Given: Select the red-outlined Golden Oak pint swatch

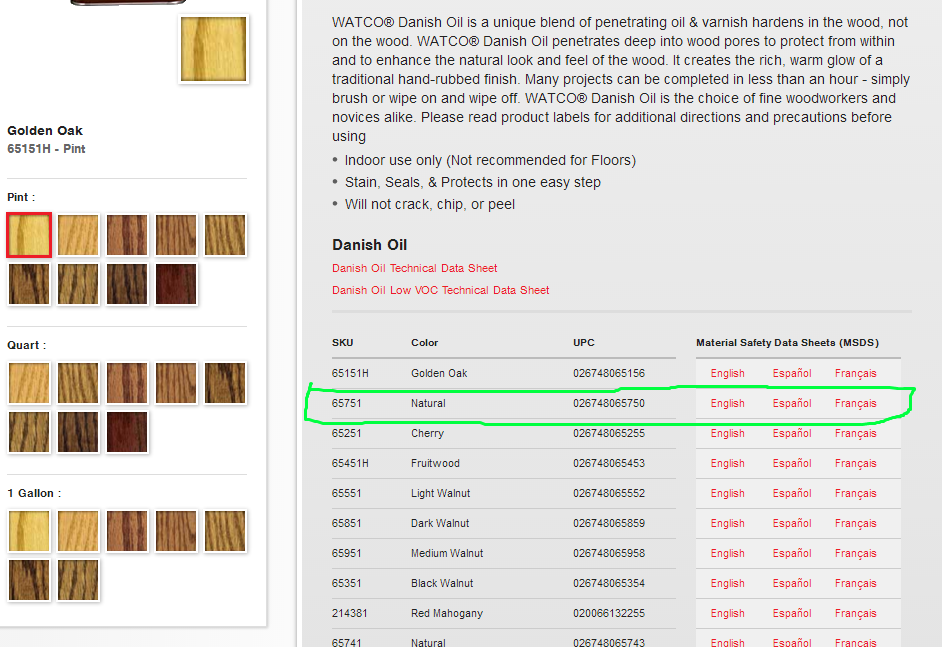Looking at the screenshot, I should [x=29, y=235].
